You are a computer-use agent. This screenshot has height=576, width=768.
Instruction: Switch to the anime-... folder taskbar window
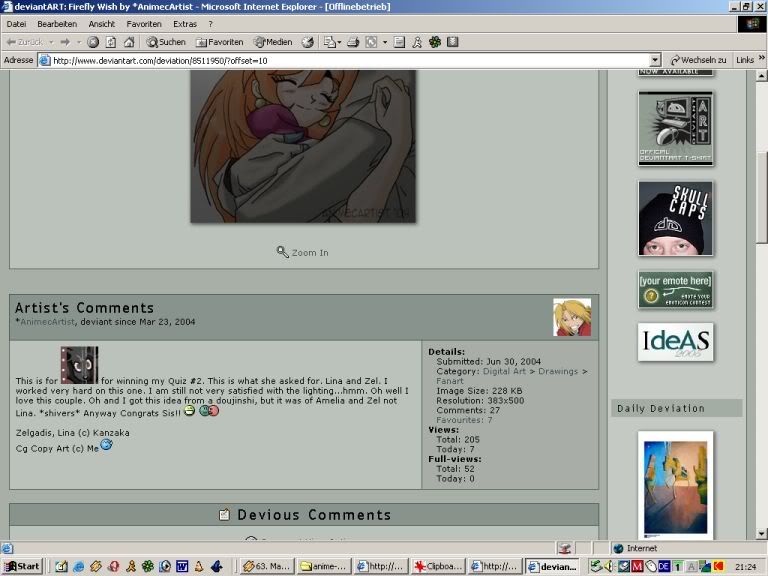tap(324, 566)
